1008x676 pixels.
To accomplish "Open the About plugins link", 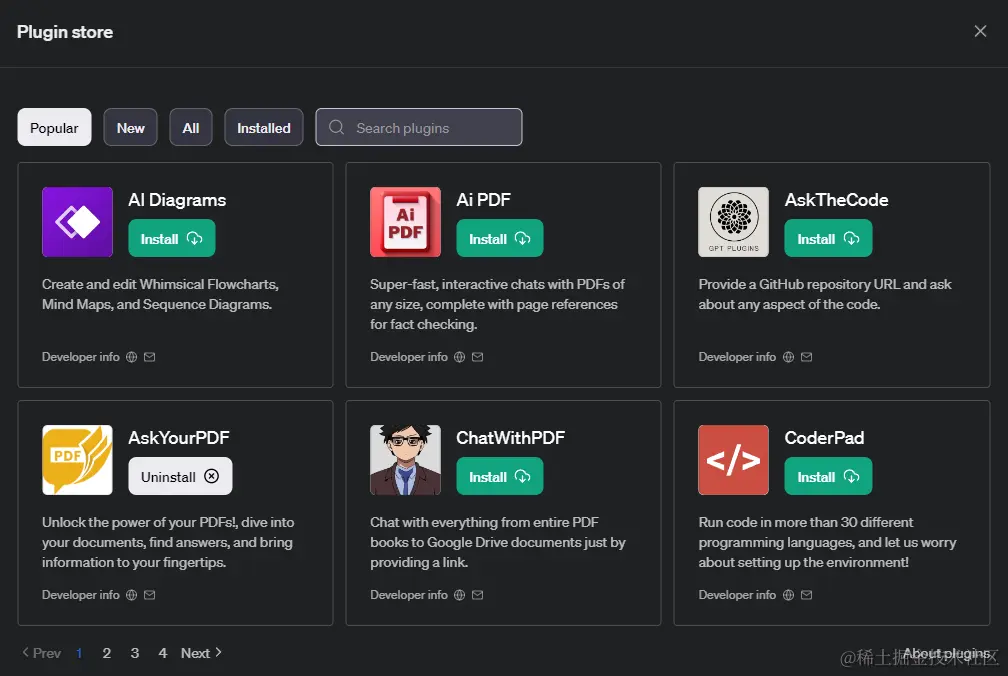I will pos(946,654).
